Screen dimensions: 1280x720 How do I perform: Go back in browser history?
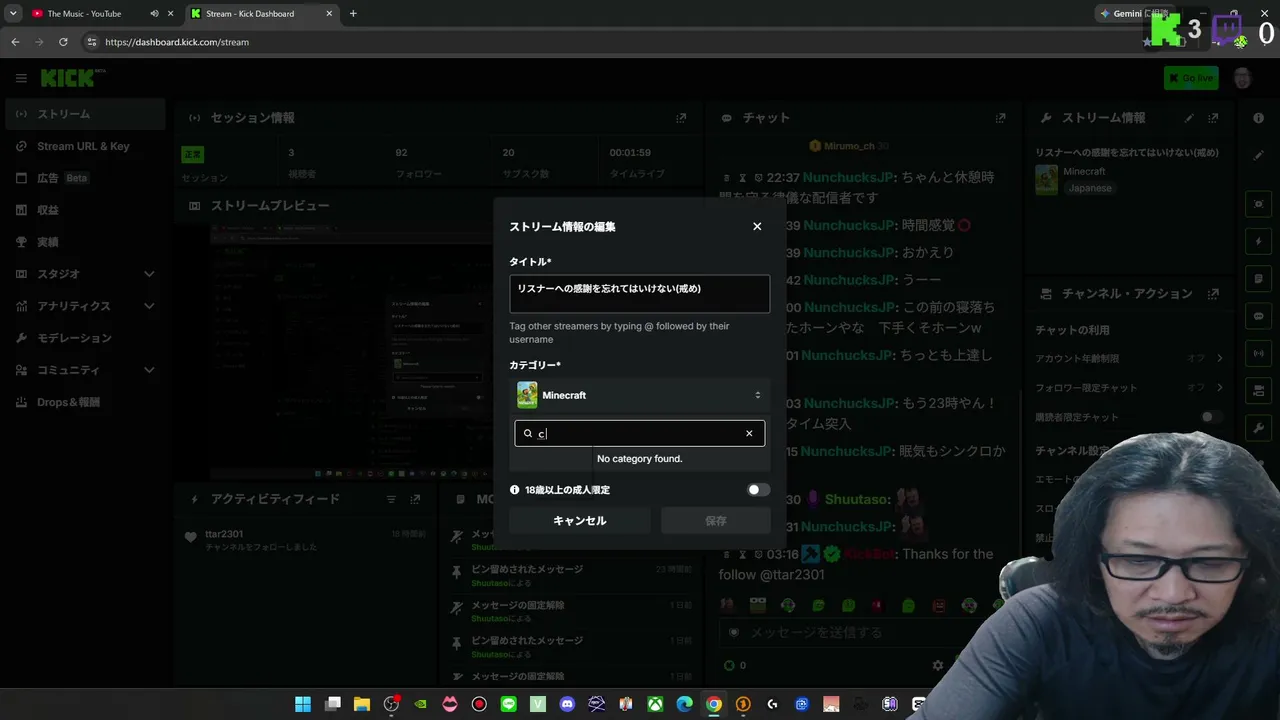pos(15,42)
